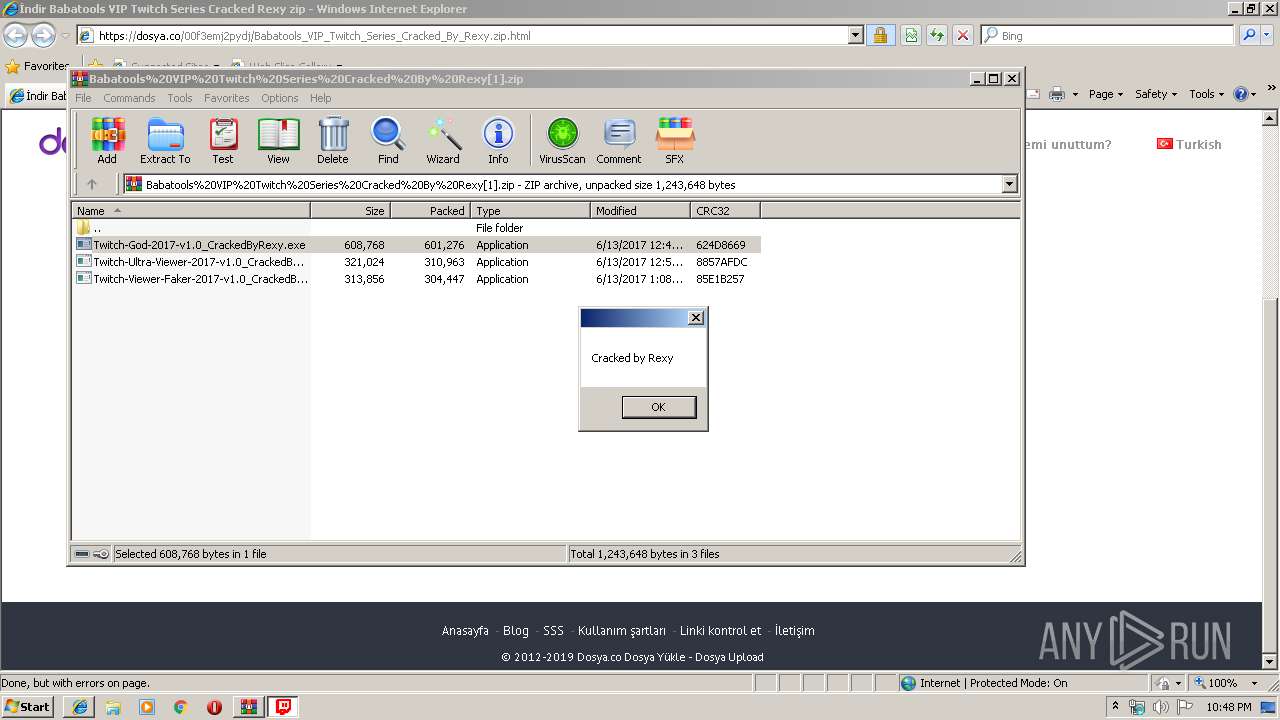Show hidden tray icons arrow
This screenshot has width=1280, height=720.
coord(1116,708)
